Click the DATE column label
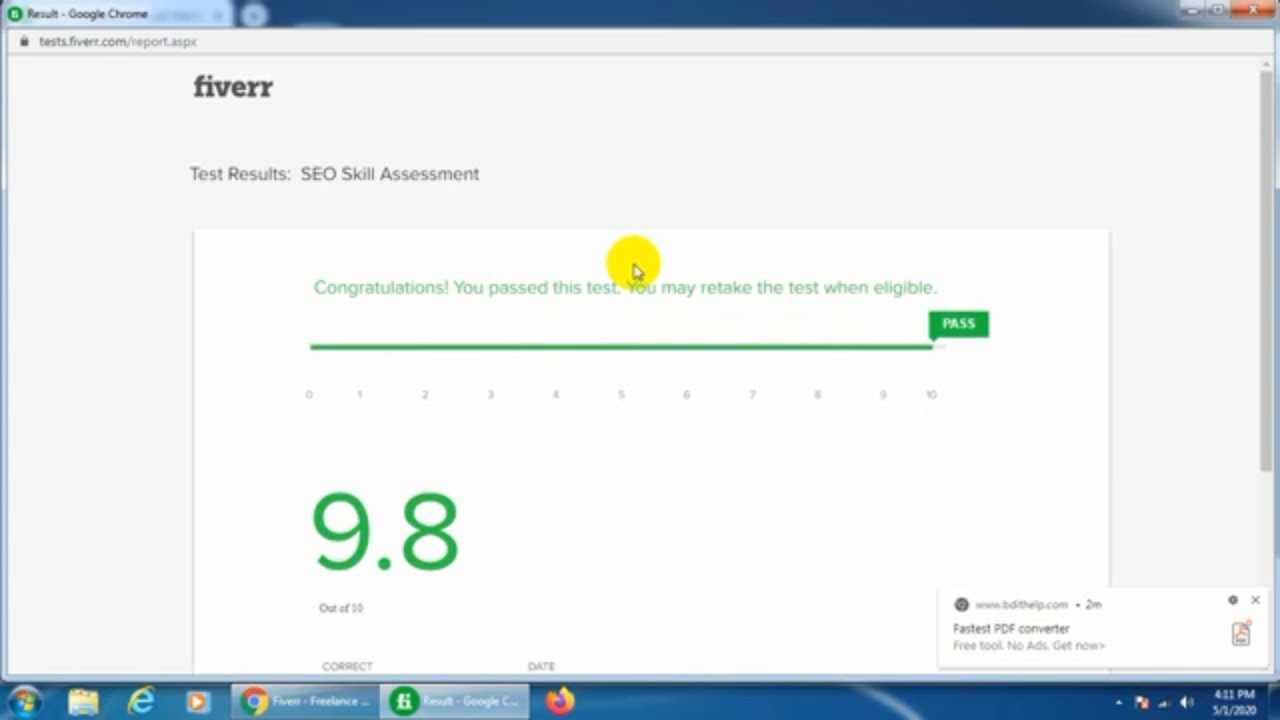 click(x=541, y=666)
